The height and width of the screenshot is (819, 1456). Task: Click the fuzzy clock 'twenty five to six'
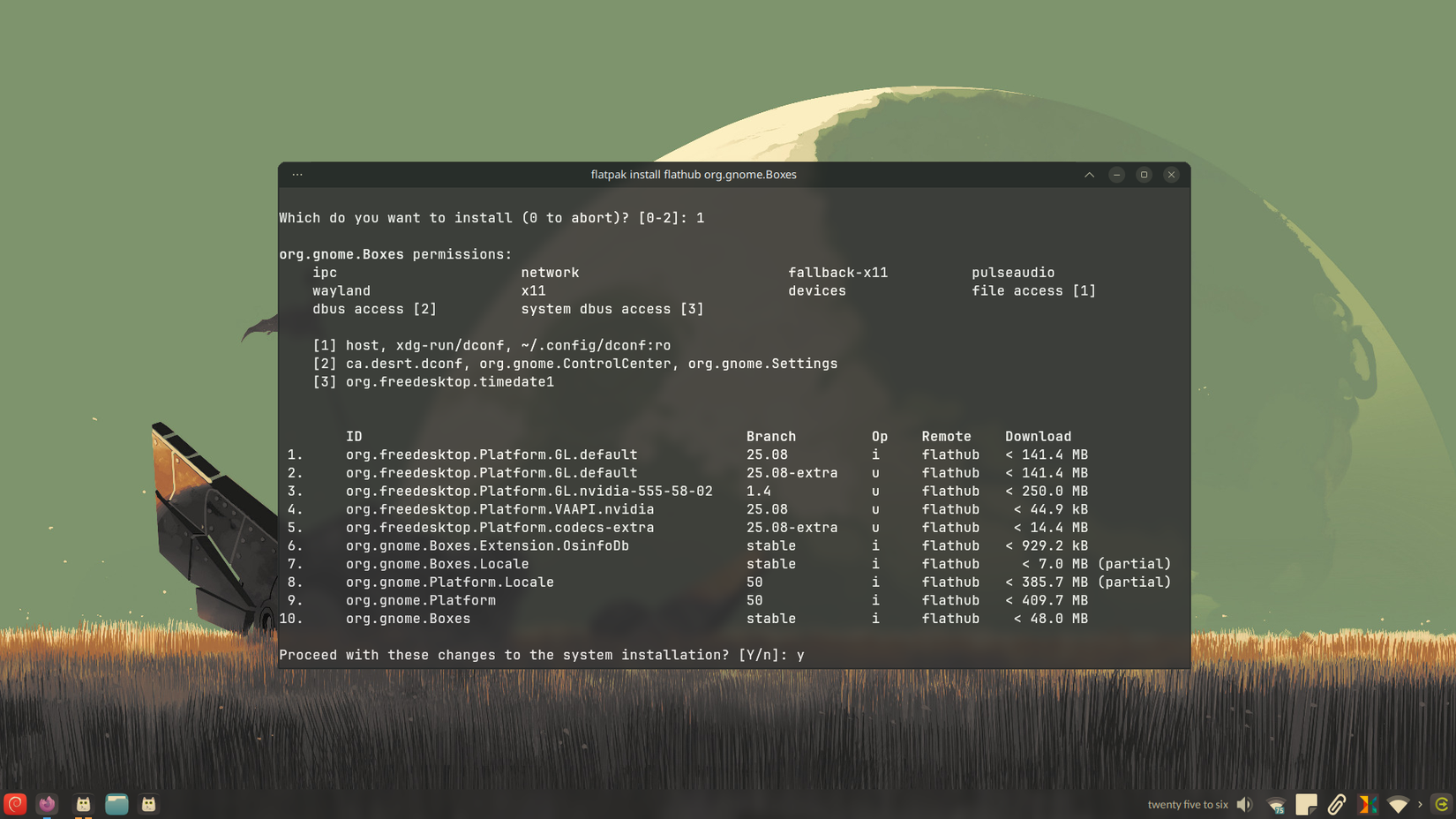tap(1188, 805)
